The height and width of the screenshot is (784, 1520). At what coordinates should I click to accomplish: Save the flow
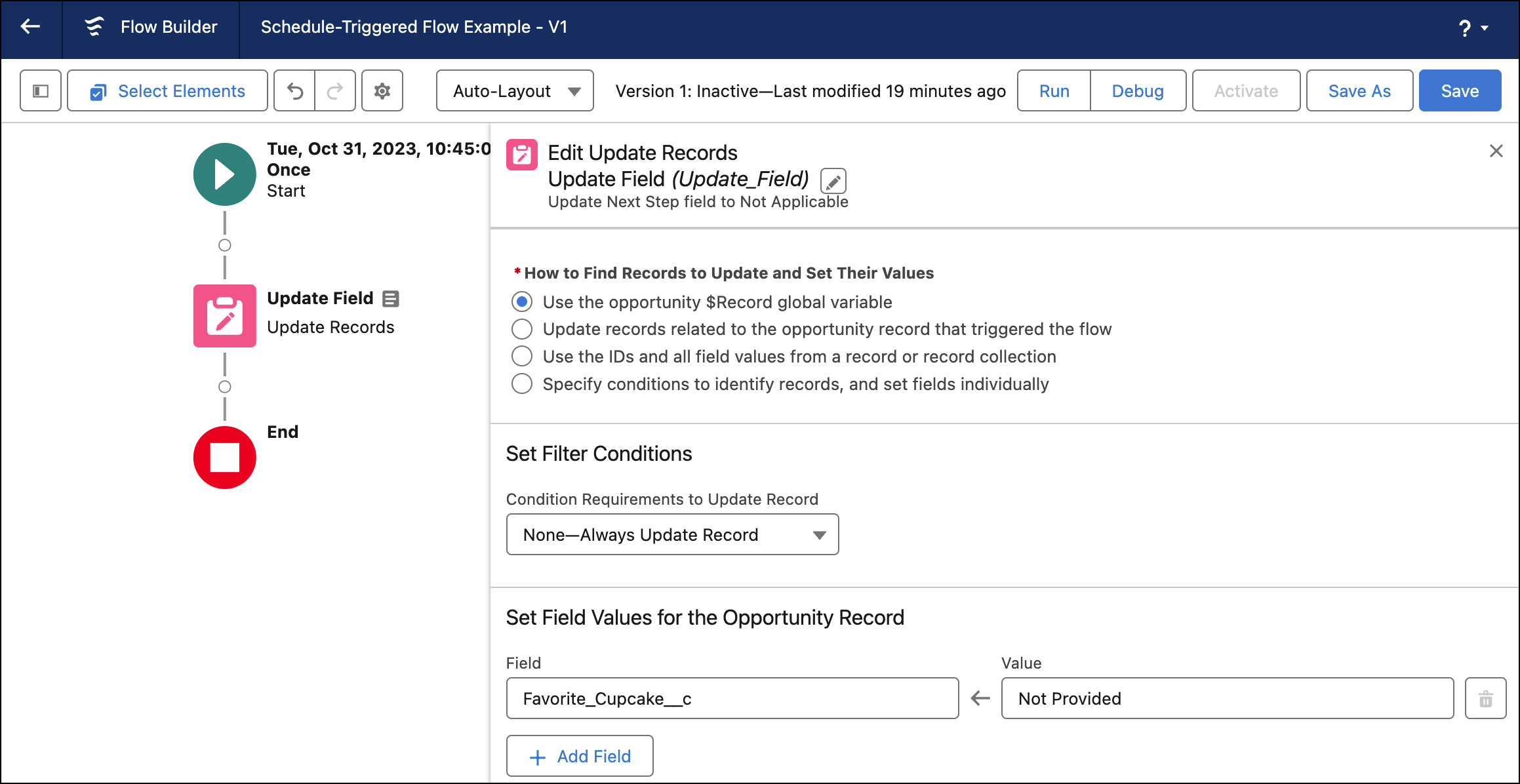pos(1460,90)
